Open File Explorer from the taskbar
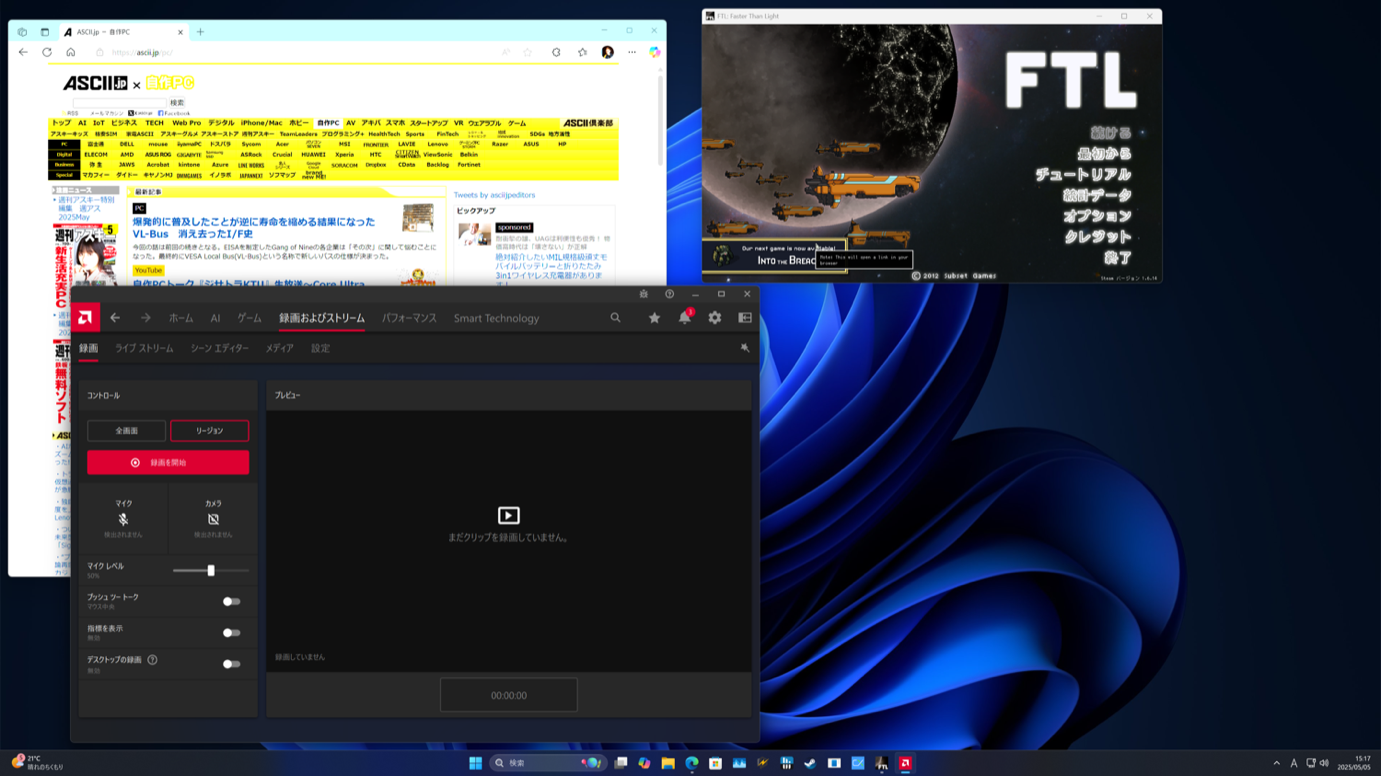1381x776 pixels. (668, 763)
